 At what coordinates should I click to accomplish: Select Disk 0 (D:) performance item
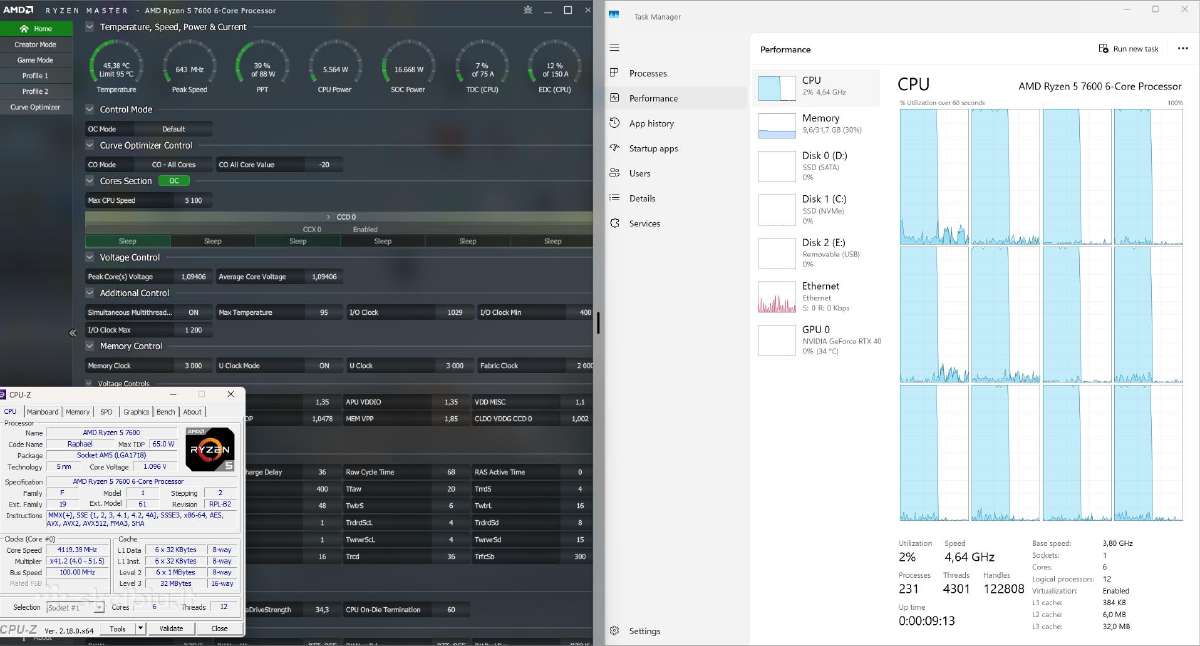click(x=817, y=167)
